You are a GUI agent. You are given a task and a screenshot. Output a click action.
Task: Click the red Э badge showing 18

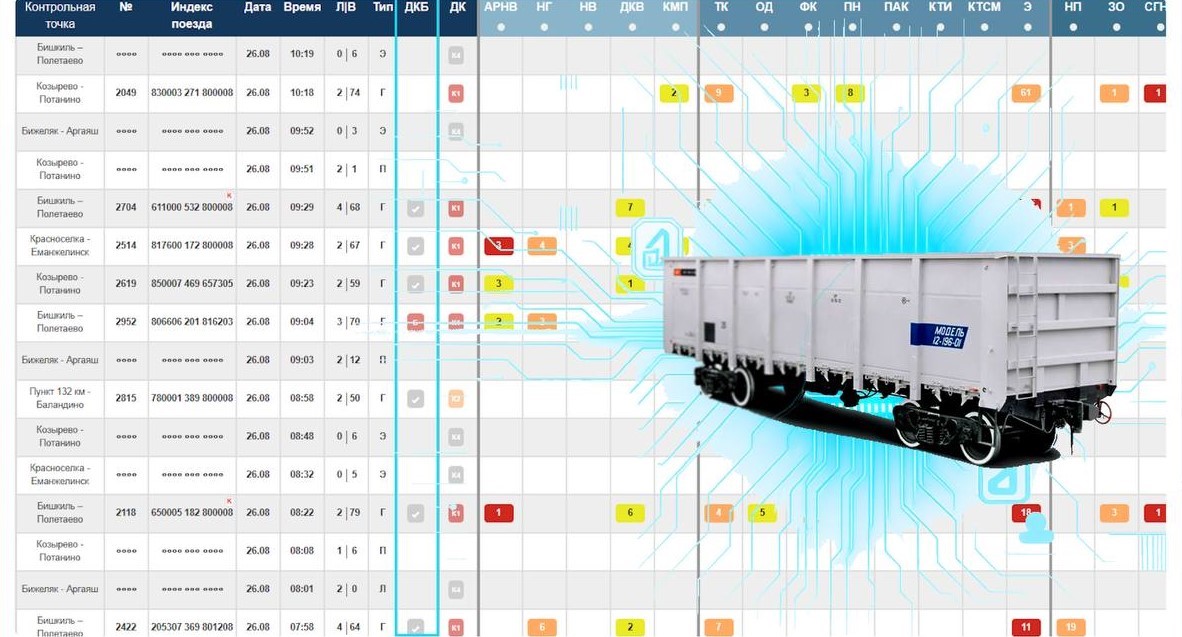tap(1026, 513)
